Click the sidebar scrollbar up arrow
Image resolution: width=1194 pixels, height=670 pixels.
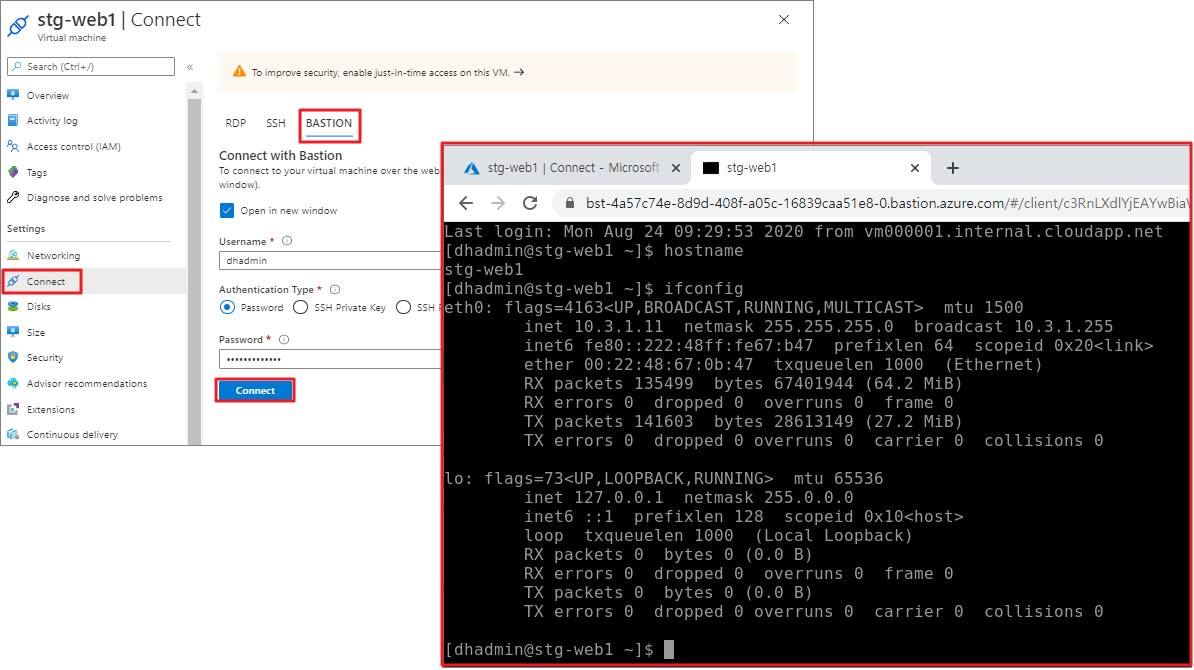click(x=194, y=91)
